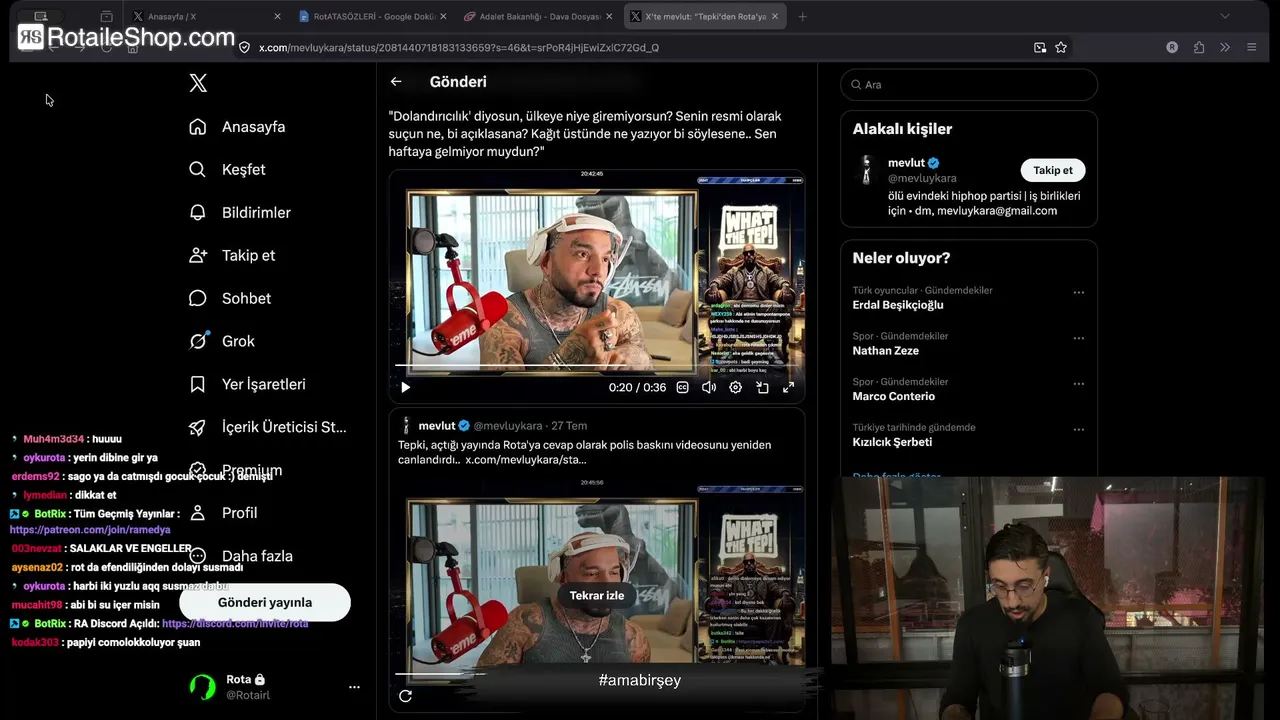
Task: Open more options for Nathan Zeze trend
Action: (1079, 339)
